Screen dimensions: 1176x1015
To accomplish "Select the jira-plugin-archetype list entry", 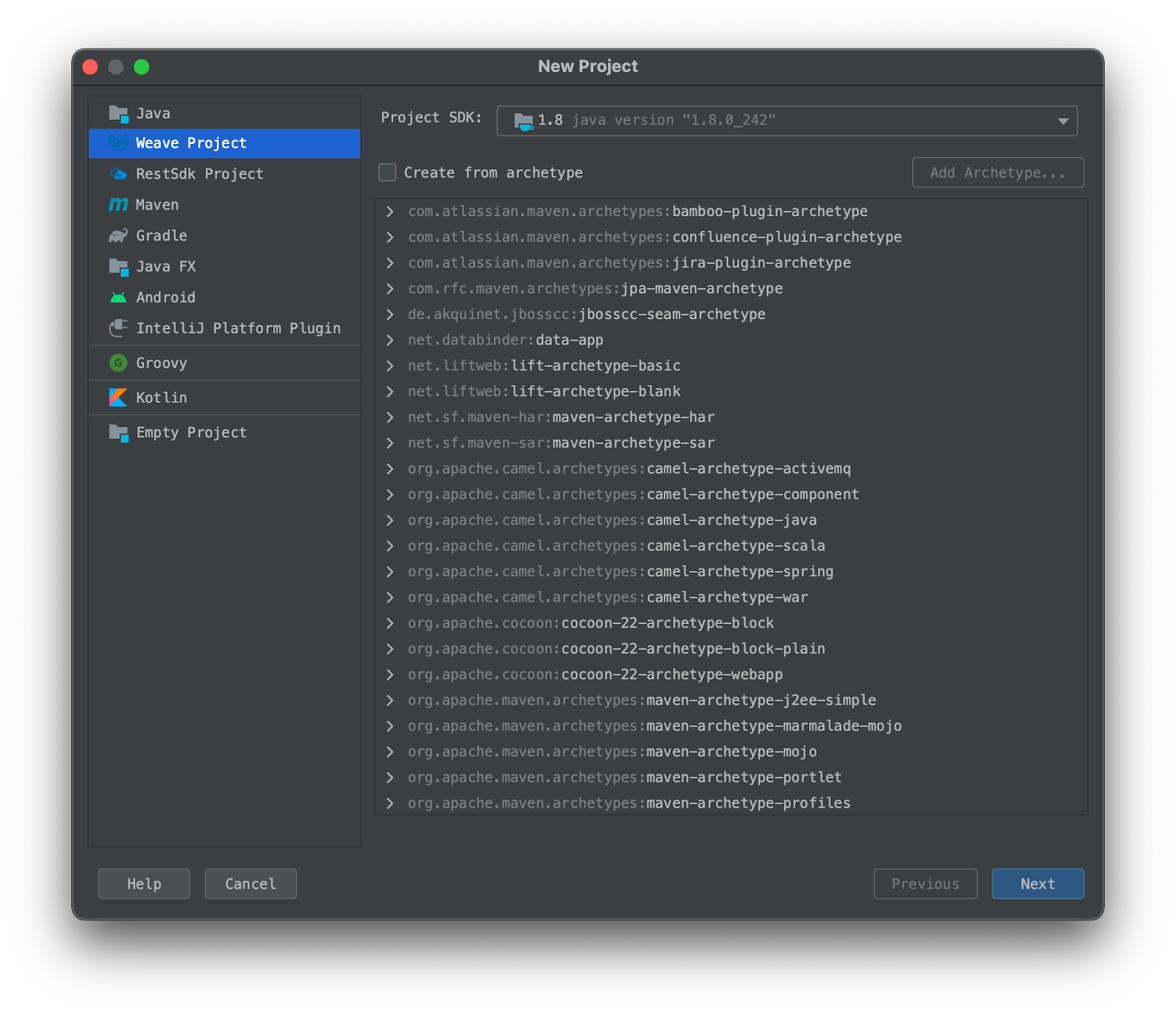I will [x=628, y=262].
